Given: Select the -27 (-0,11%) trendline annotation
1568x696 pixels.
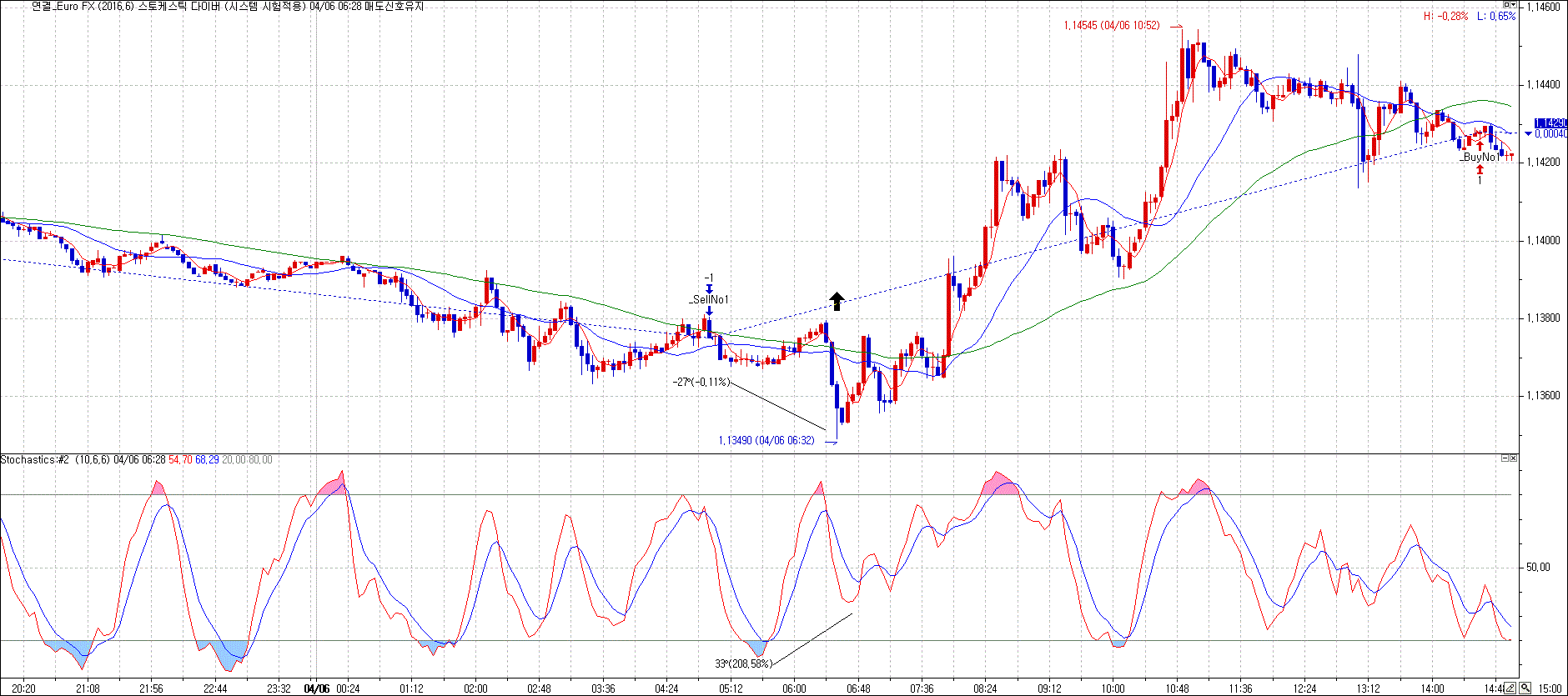Looking at the screenshot, I should coord(701,382).
